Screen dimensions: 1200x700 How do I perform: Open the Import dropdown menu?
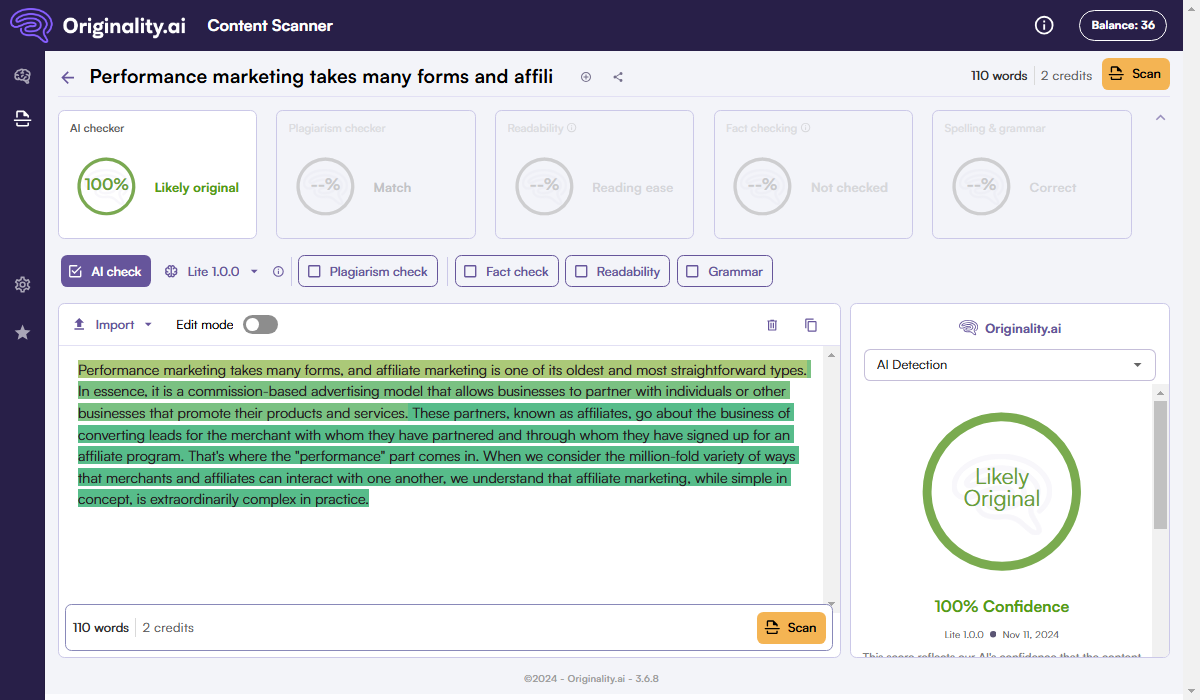(113, 325)
